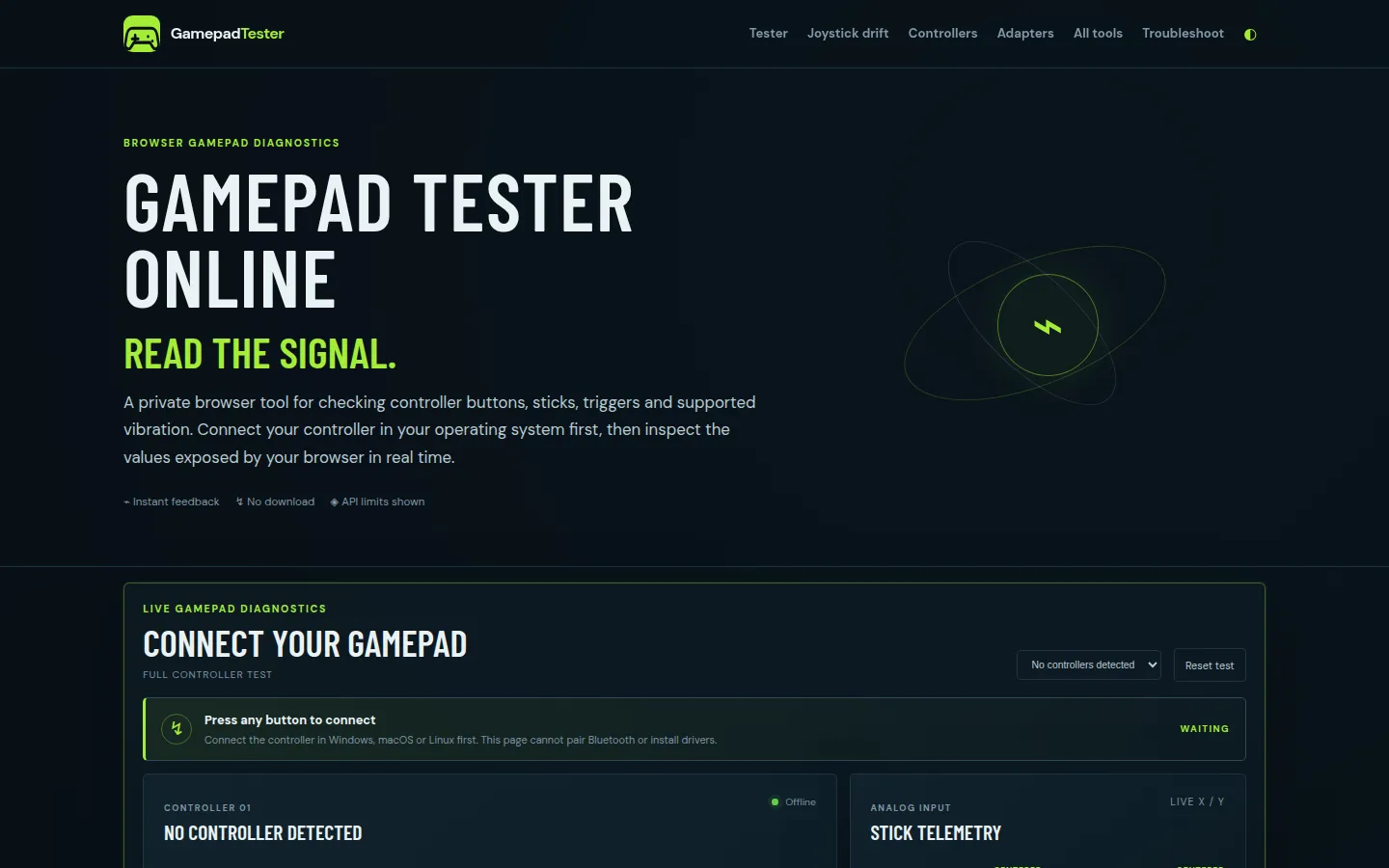Click the 'GAMEPAD TESTER ONLINE' heading
This screenshot has width=1389, height=868.
pyautogui.click(x=378, y=241)
